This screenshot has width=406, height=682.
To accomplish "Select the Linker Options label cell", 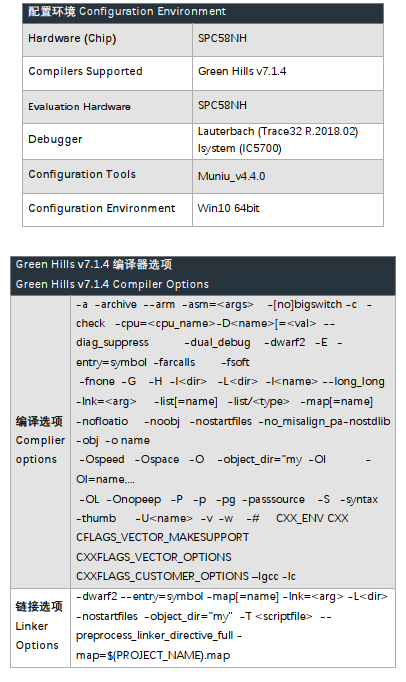I will pos(40,628).
